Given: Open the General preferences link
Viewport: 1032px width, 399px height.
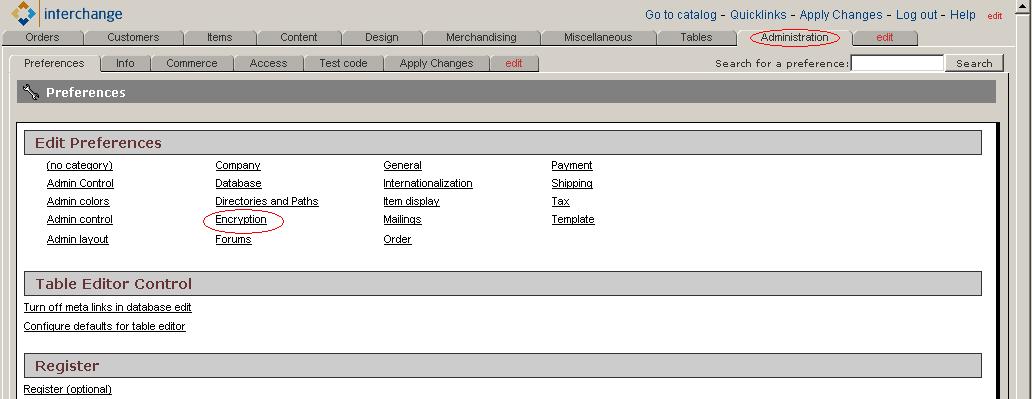Looking at the screenshot, I should [x=403, y=165].
